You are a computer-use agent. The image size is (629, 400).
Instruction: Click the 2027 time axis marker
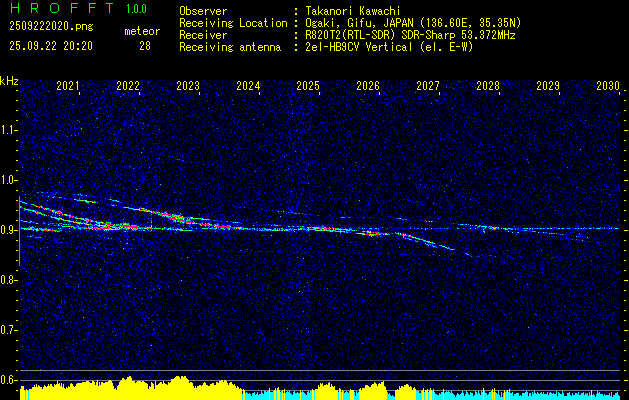[x=428, y=85]
